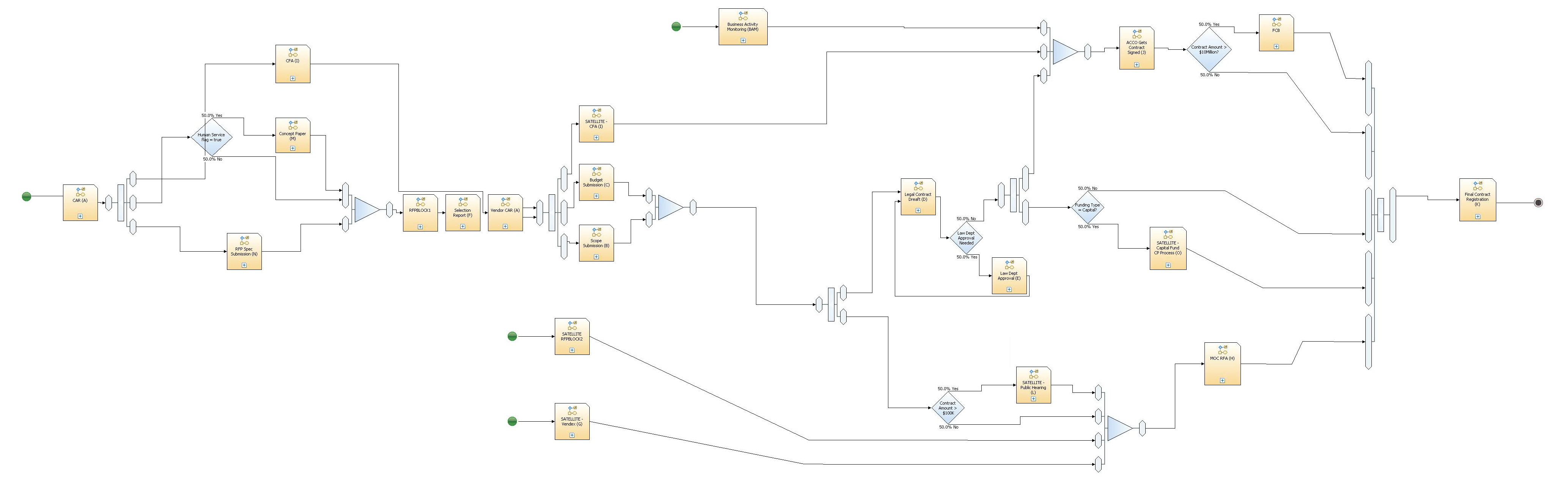Viewport: 1568px width, 490px height.
Task: Expand Business Activity Monitoring (BAM) with its plus button
Action: [743, 40]
